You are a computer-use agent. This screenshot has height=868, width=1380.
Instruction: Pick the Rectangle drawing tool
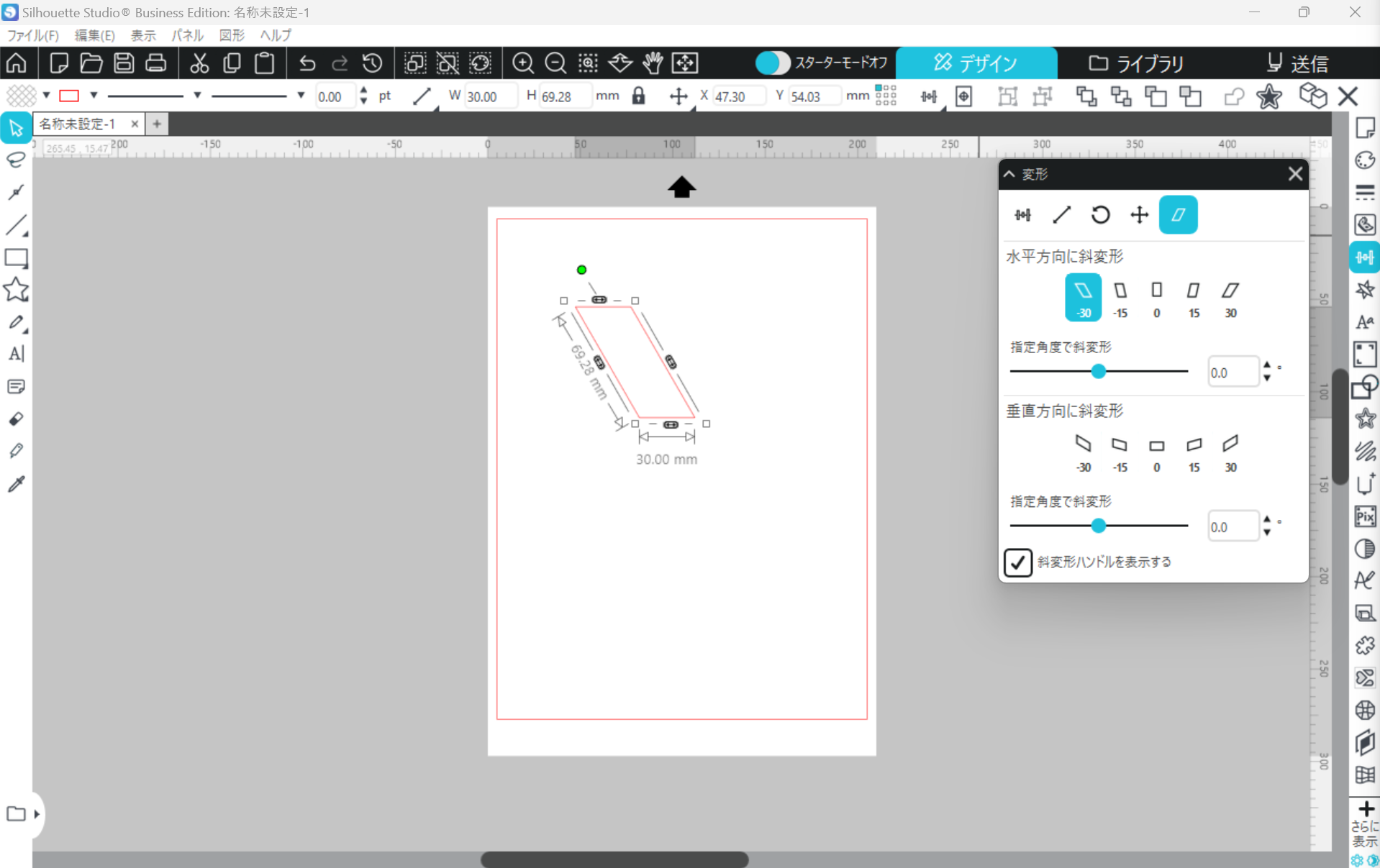click(x=16, y=257)
